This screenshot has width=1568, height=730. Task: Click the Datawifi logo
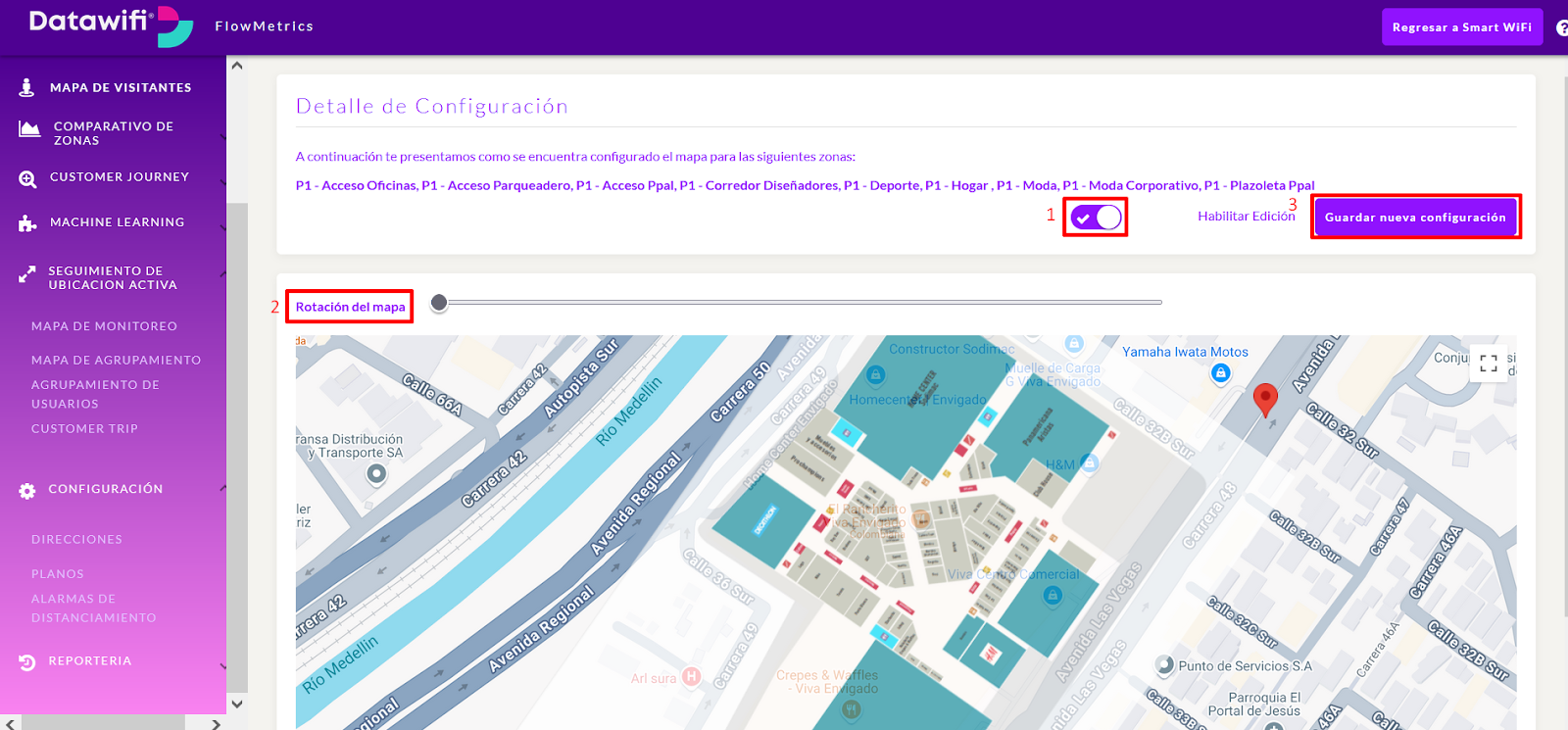point(110,26)
